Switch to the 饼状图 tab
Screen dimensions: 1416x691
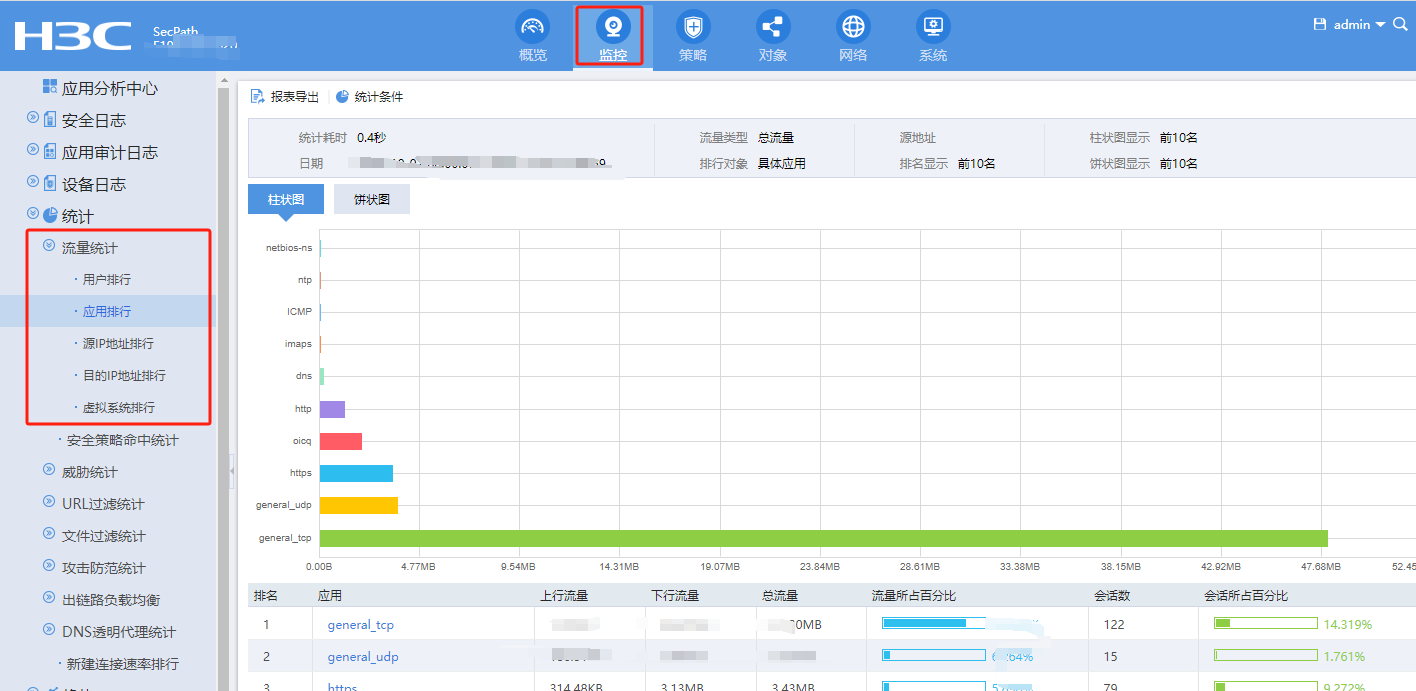coord(372,199)
